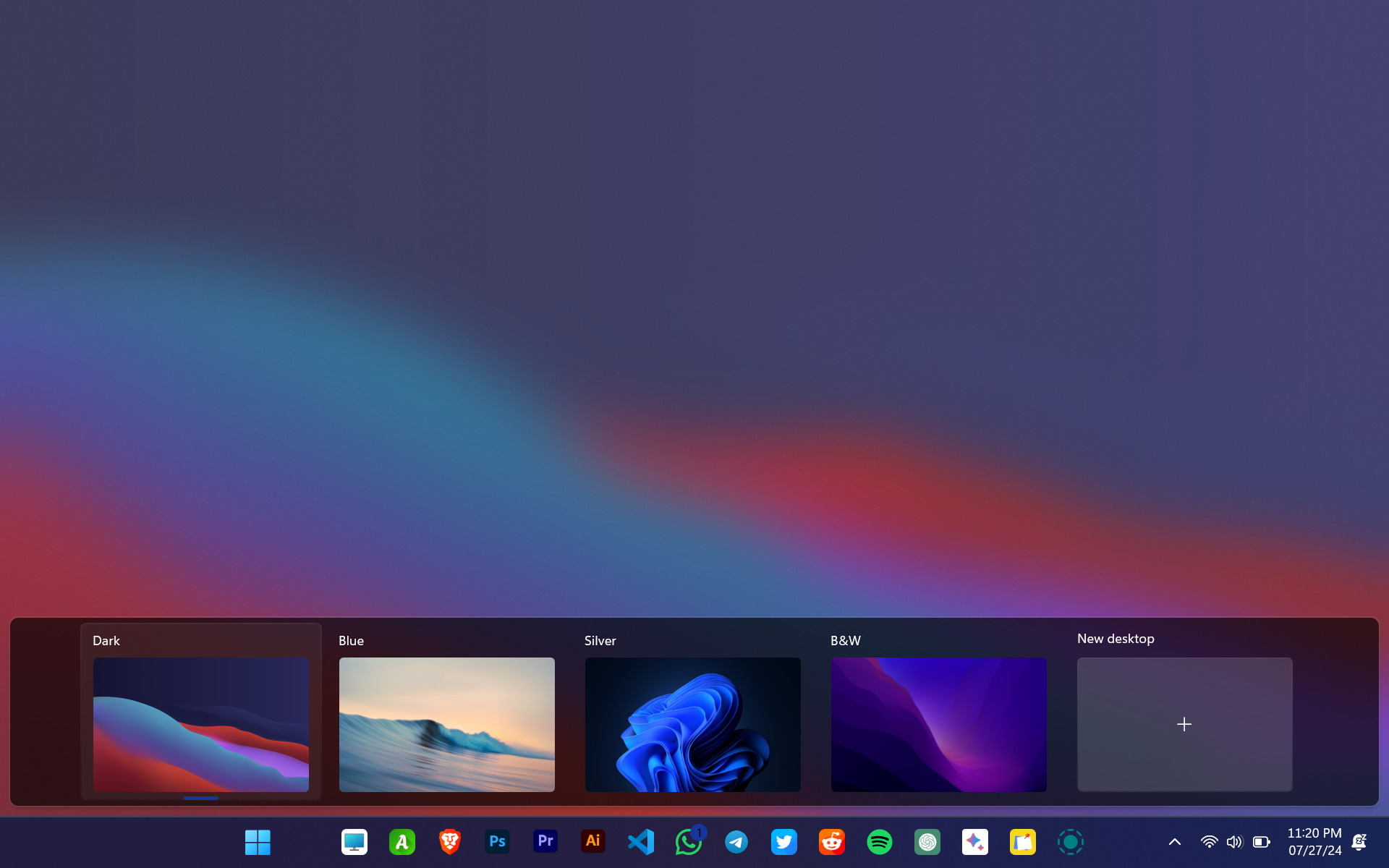The image size is (1389, 868).
Task: Launch the green A app in taskbar
Action: tap(402, 842)
